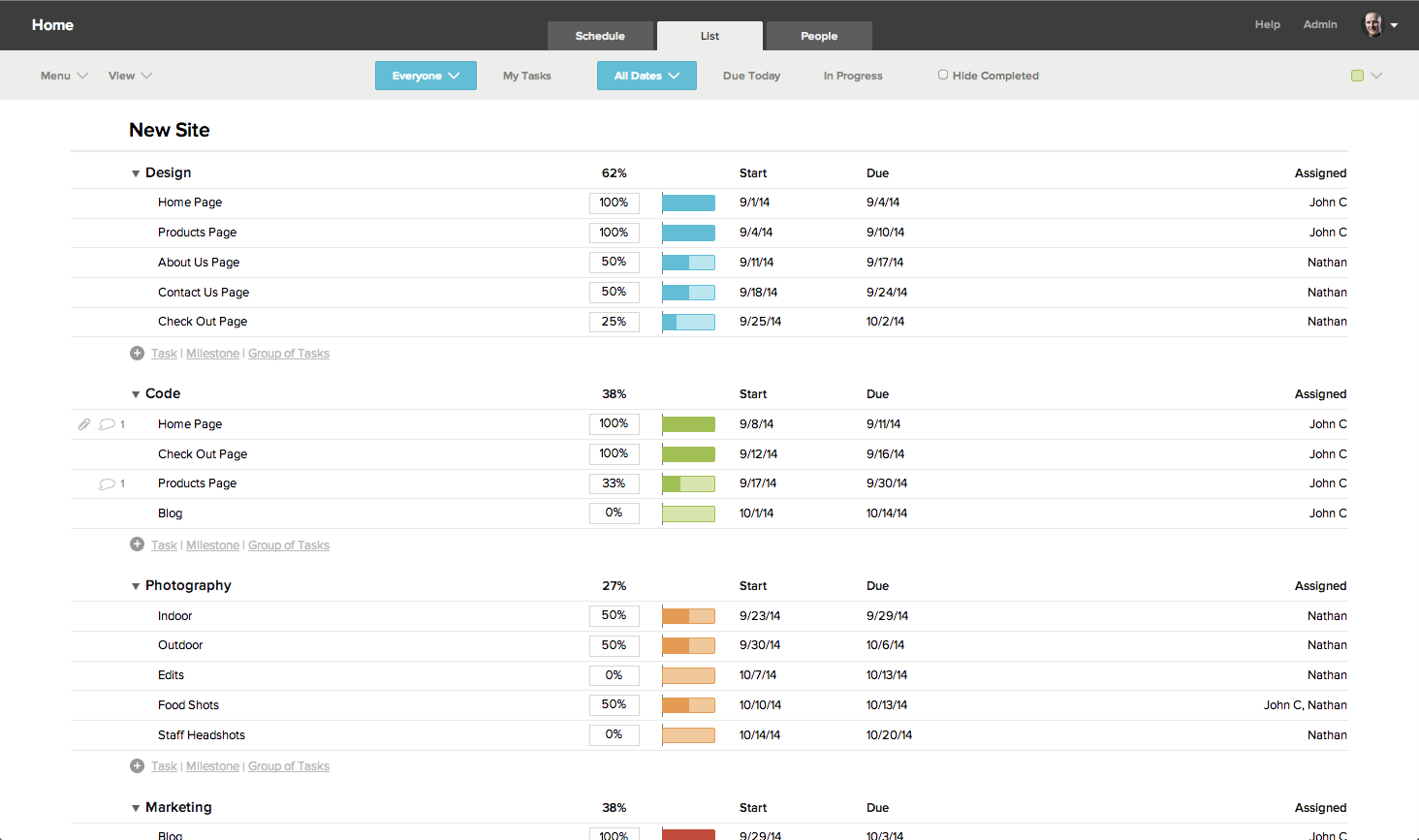Click the plus icon under the Photography group
The width and height of the screenshot is (1419, 840).
(138, 766)
